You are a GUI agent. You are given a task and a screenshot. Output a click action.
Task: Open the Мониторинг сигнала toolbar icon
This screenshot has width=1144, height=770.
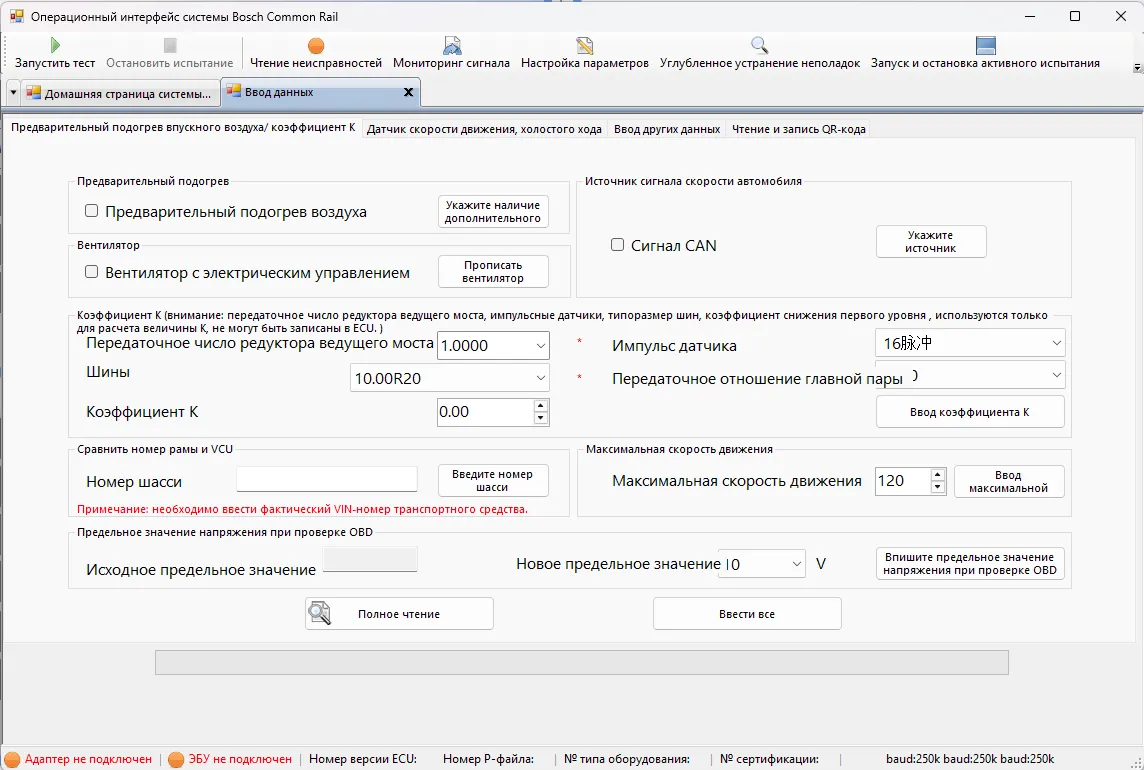click(452, 46)
